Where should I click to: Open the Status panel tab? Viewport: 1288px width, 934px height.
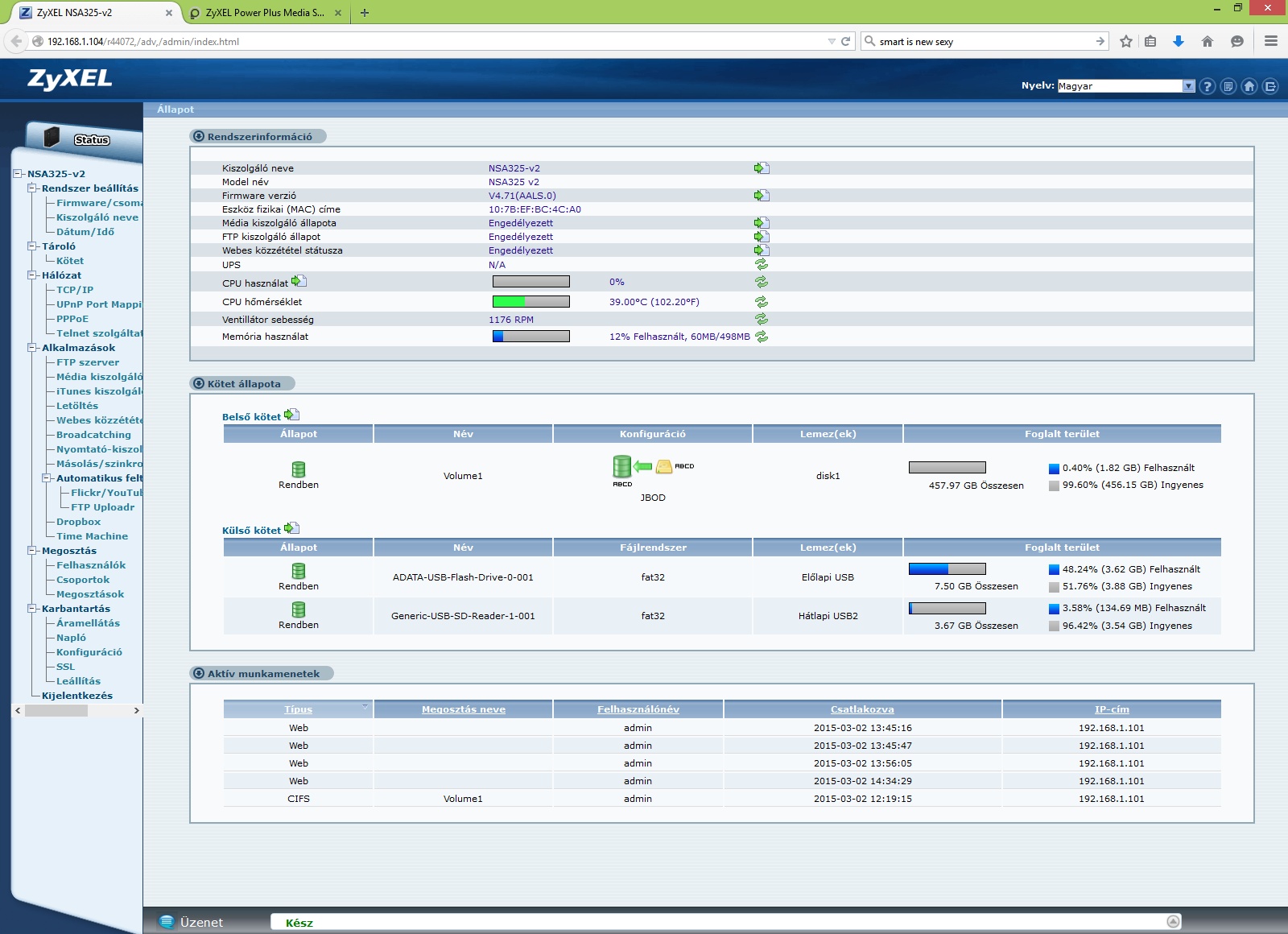pyautogui.click(x=84, y=138)
